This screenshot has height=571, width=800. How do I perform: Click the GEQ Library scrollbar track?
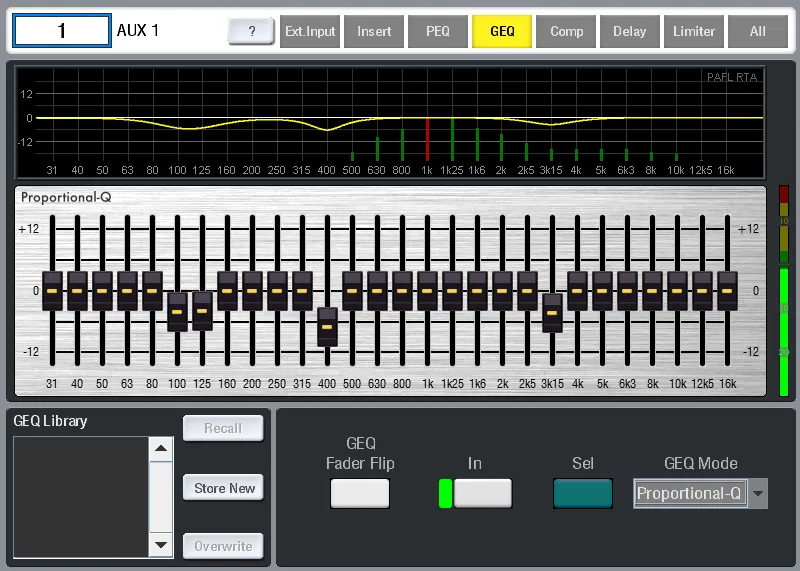point(161,497)
